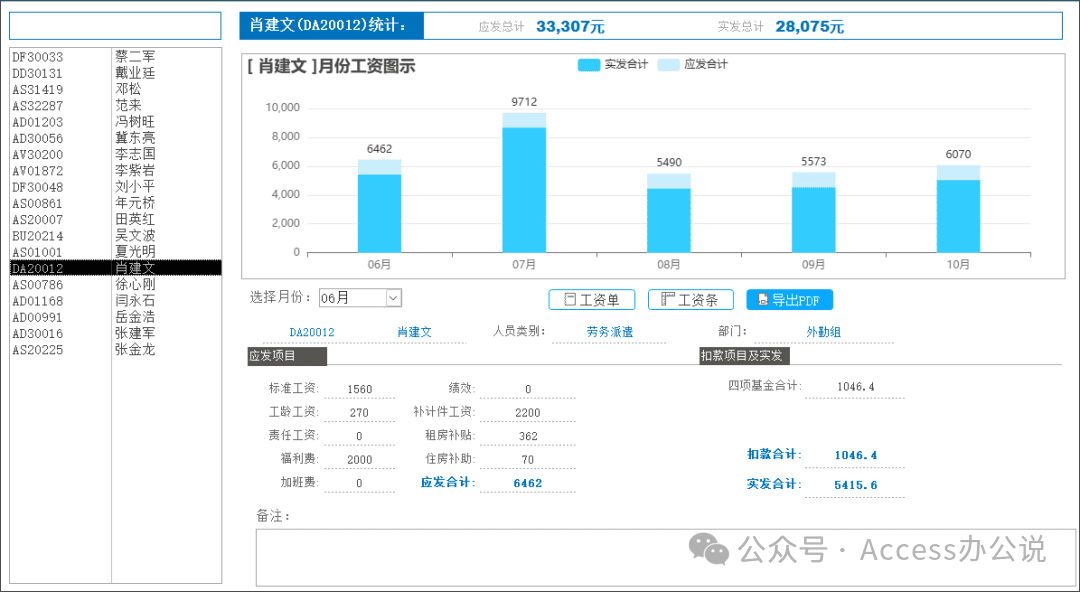The image size is (1080, 592).
Task: Click the 06月 bar in chart
Action: 380,206
